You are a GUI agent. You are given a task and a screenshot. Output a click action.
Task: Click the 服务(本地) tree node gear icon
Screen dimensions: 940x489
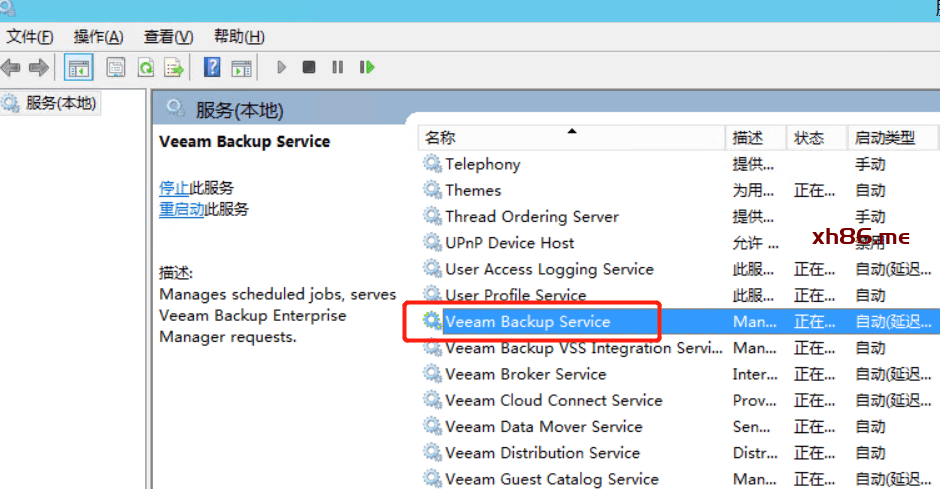point(10,103)
